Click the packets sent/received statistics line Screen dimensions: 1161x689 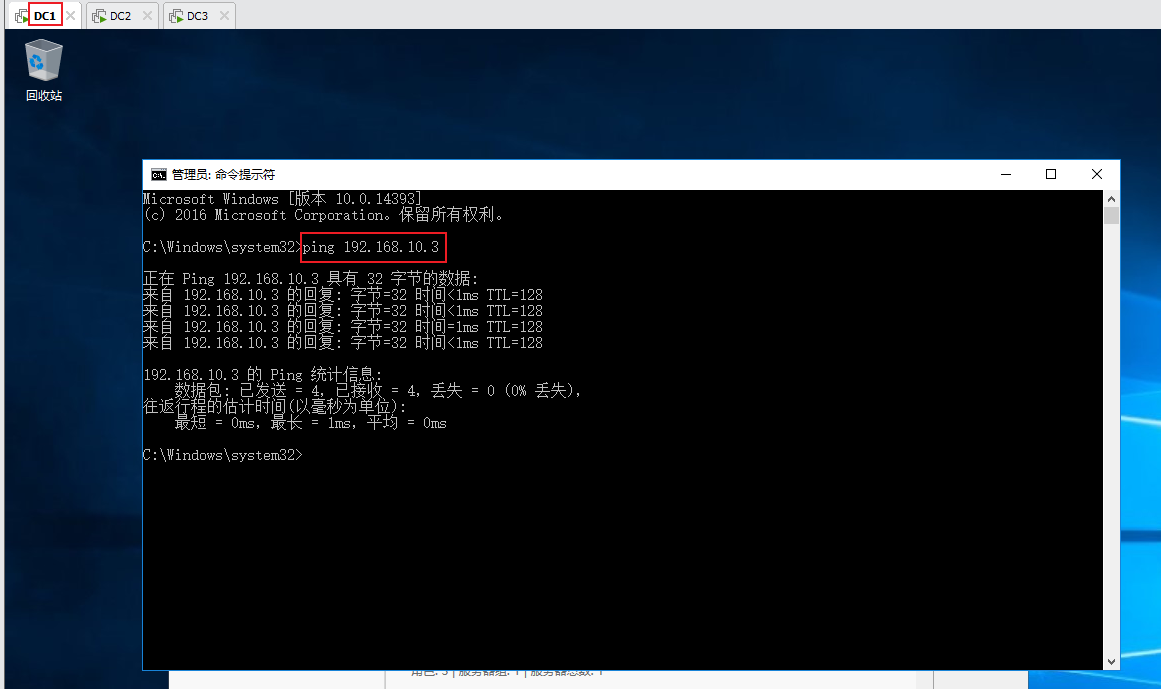pos(378,391)
